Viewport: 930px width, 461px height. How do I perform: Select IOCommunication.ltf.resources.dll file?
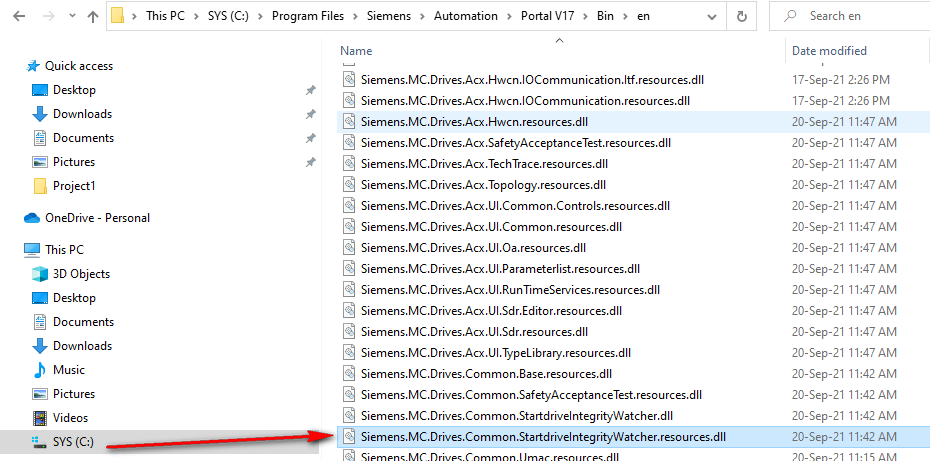532,80
